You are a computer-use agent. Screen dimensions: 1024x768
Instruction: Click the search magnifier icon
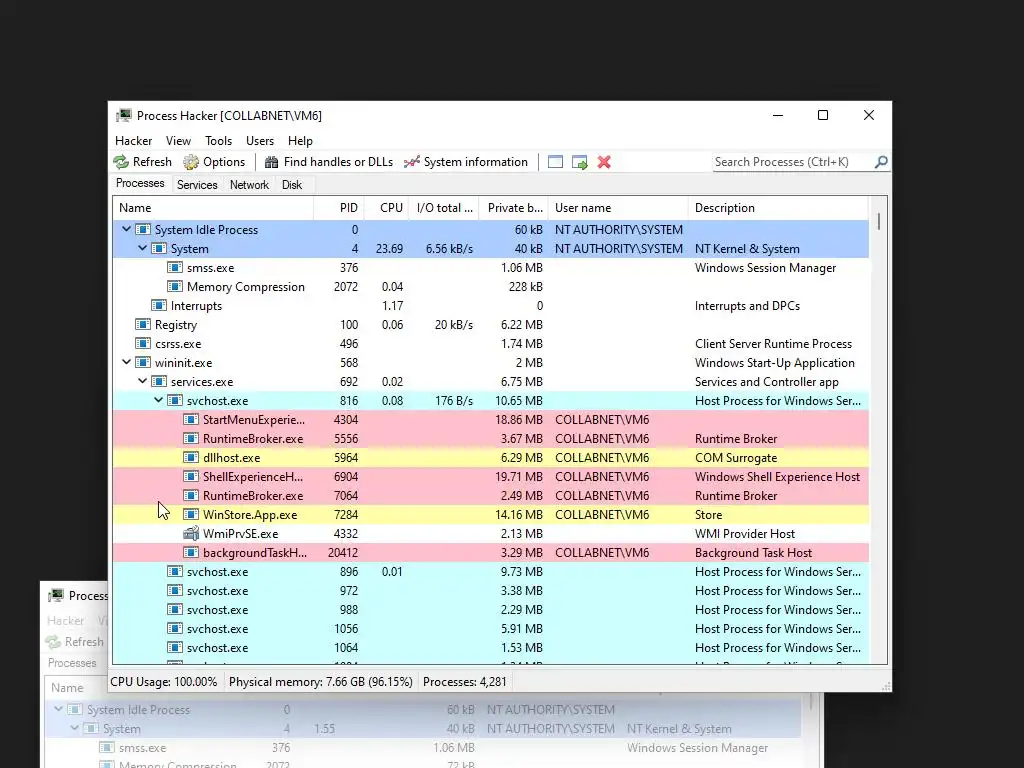pyautogui.click(x=881, y=161)
